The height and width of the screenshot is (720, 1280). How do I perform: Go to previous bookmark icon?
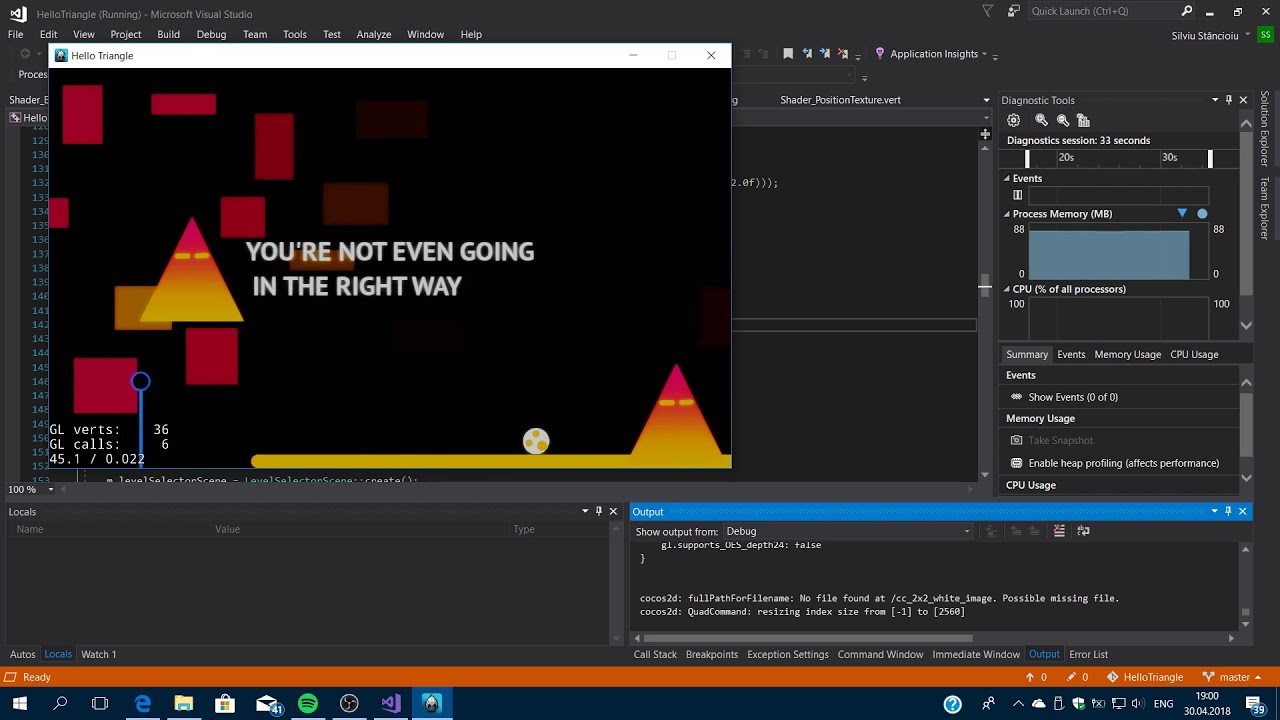(808, 54)
